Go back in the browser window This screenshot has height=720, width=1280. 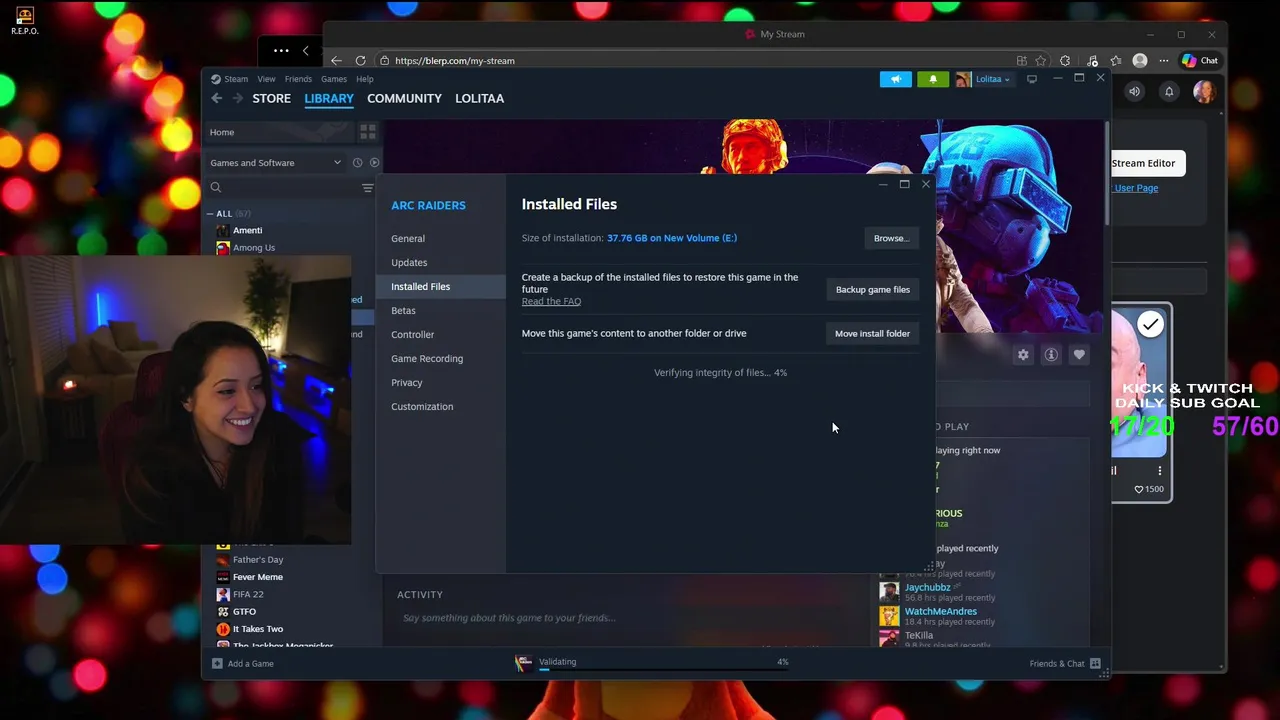coord(336,61)
